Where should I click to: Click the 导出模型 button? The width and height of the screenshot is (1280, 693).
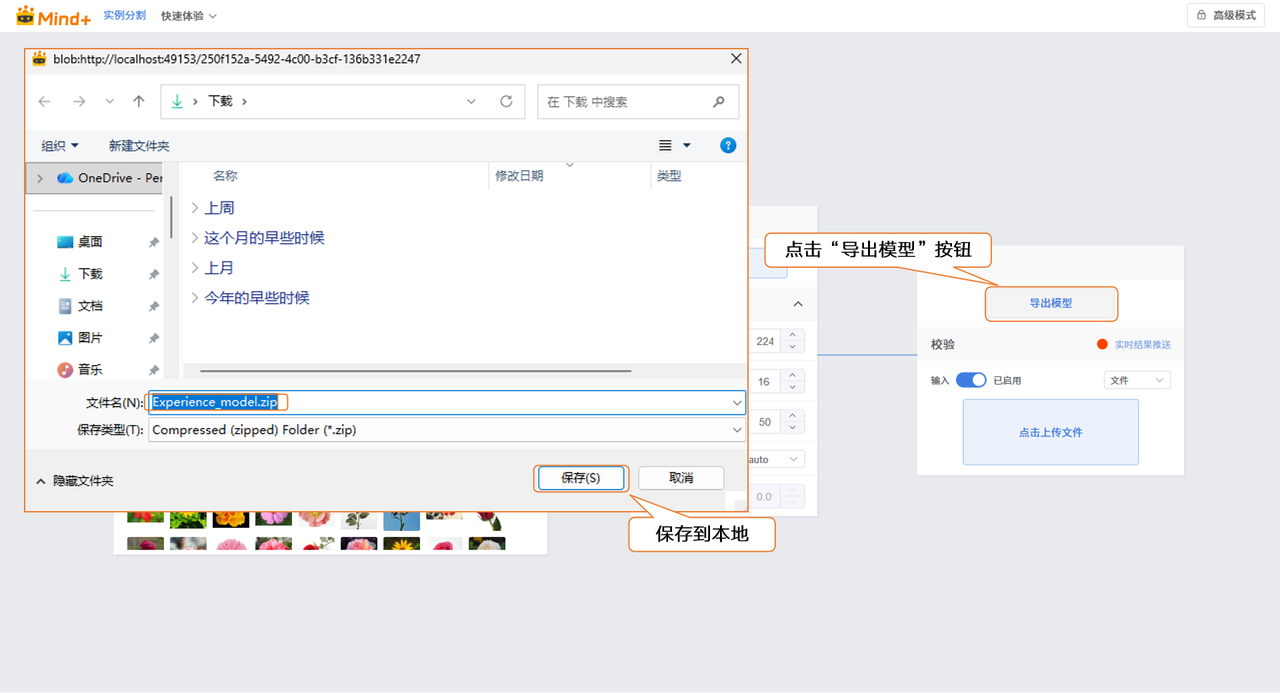tap(1050, 303)
